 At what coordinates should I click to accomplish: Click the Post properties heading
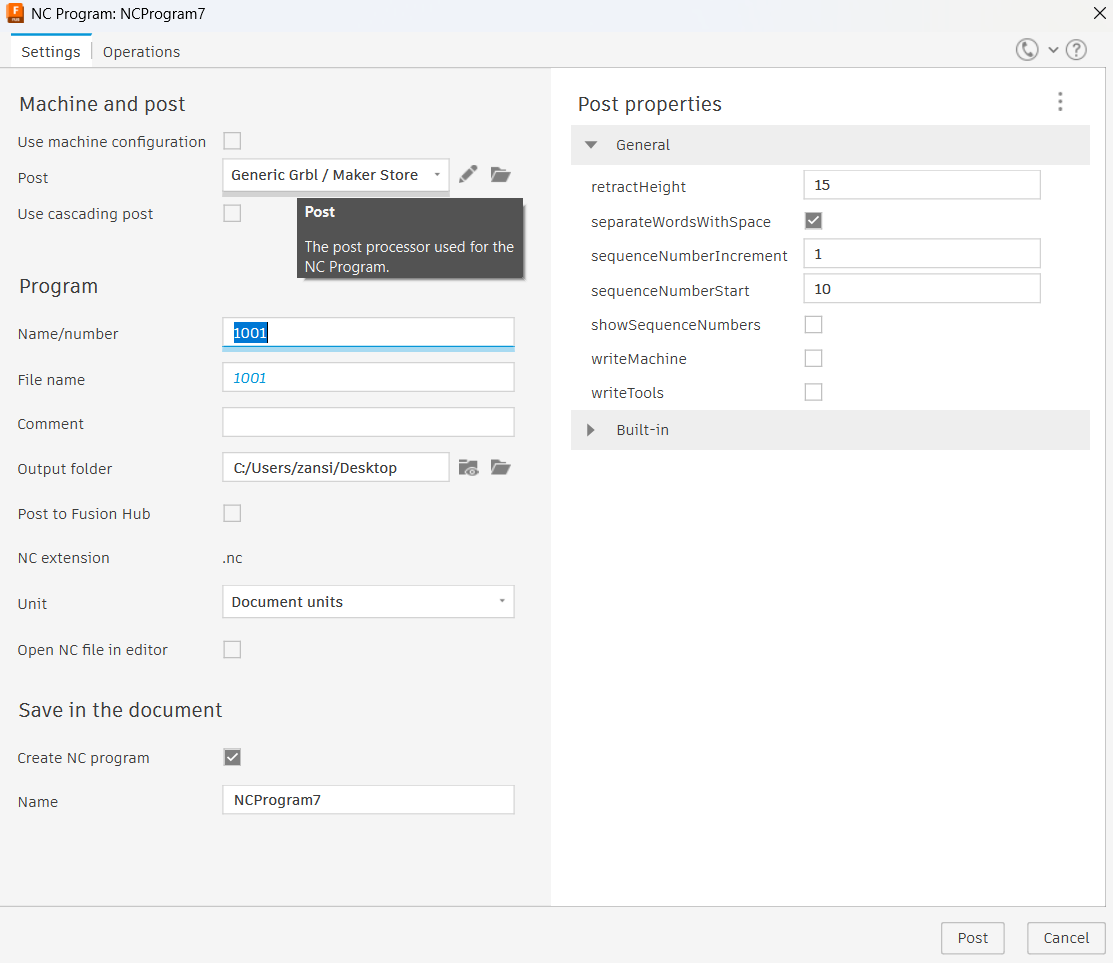(x=649, y=104)
